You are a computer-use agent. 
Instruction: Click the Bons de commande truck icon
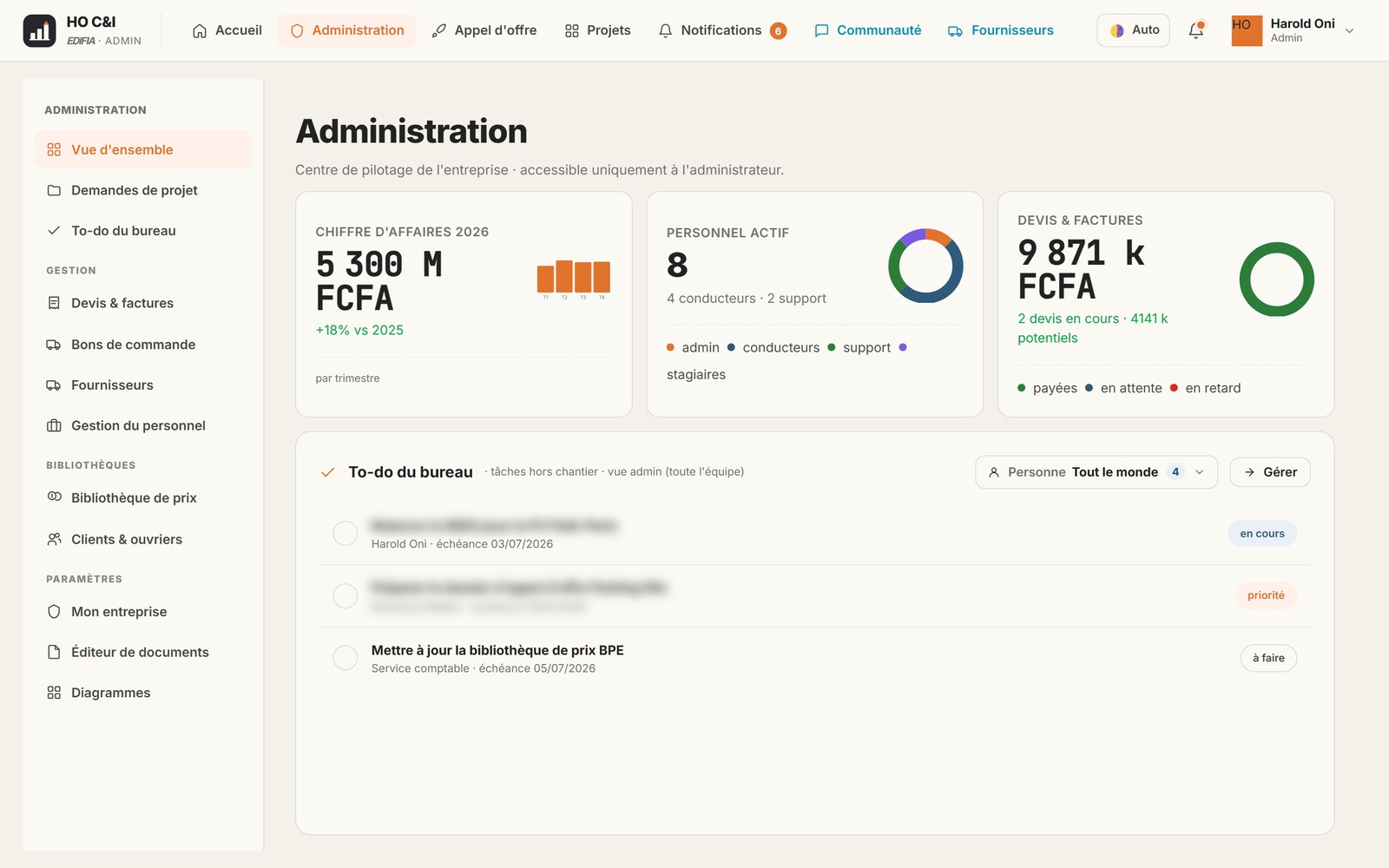pyautogui.click(x=54, y=345)
